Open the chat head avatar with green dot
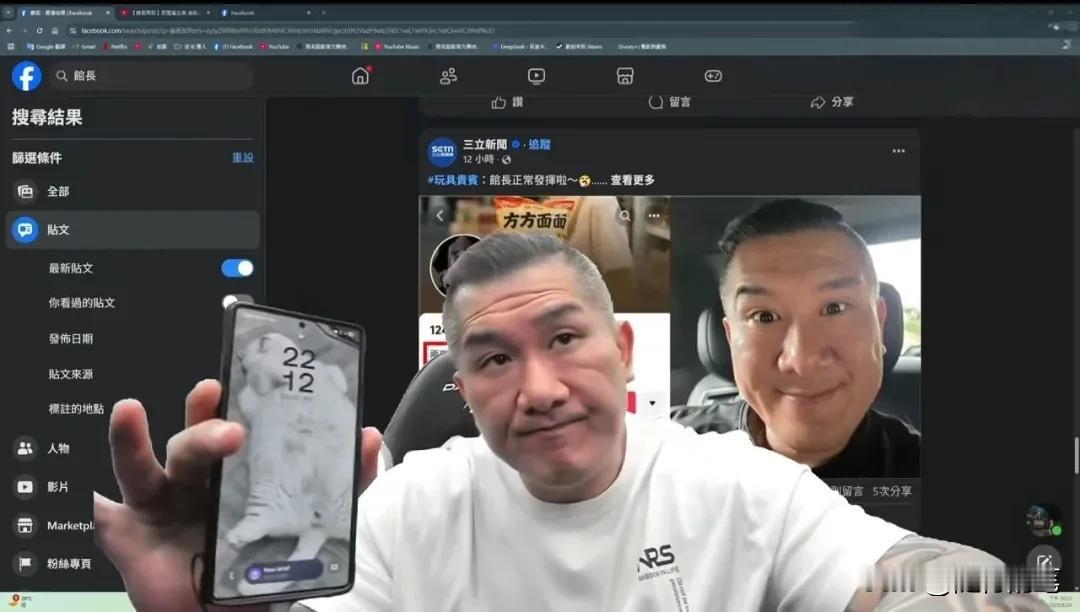 click(x=1042, y=520)
